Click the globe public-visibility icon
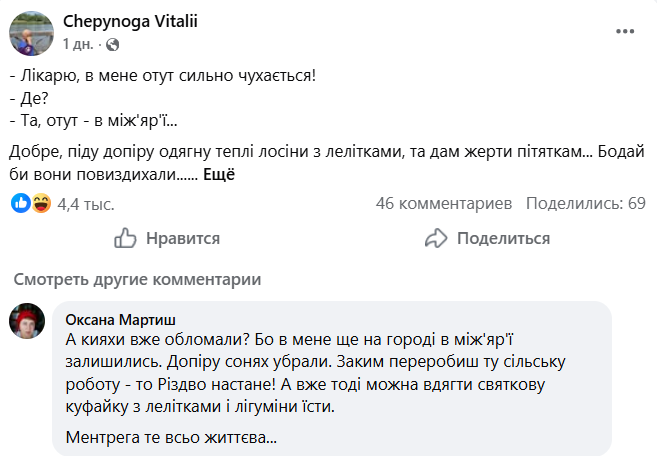657x456 pixels. click(112, 44)
